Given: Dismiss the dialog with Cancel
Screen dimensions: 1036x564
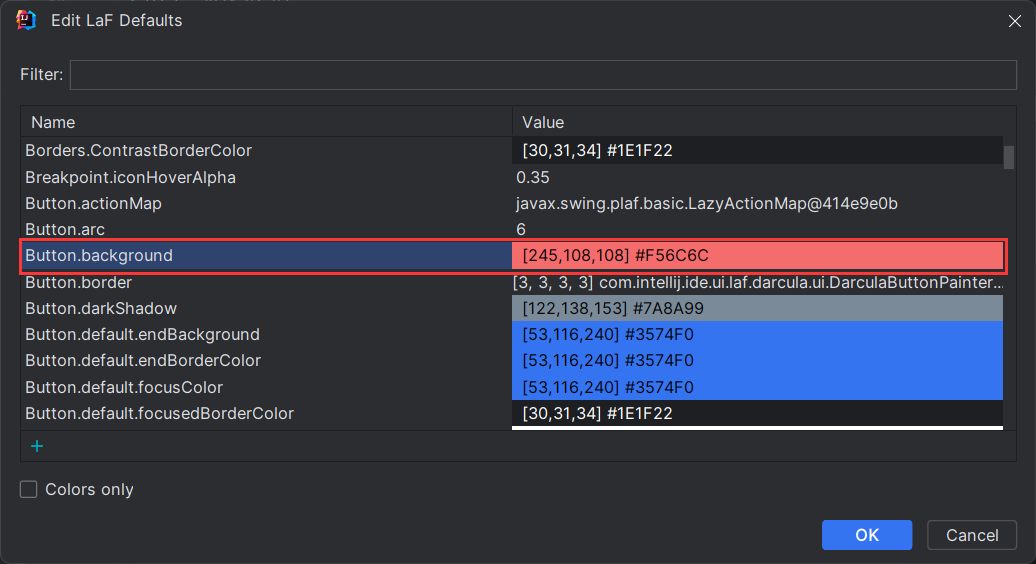Looking at the screenshot, I should coord(972,535).
